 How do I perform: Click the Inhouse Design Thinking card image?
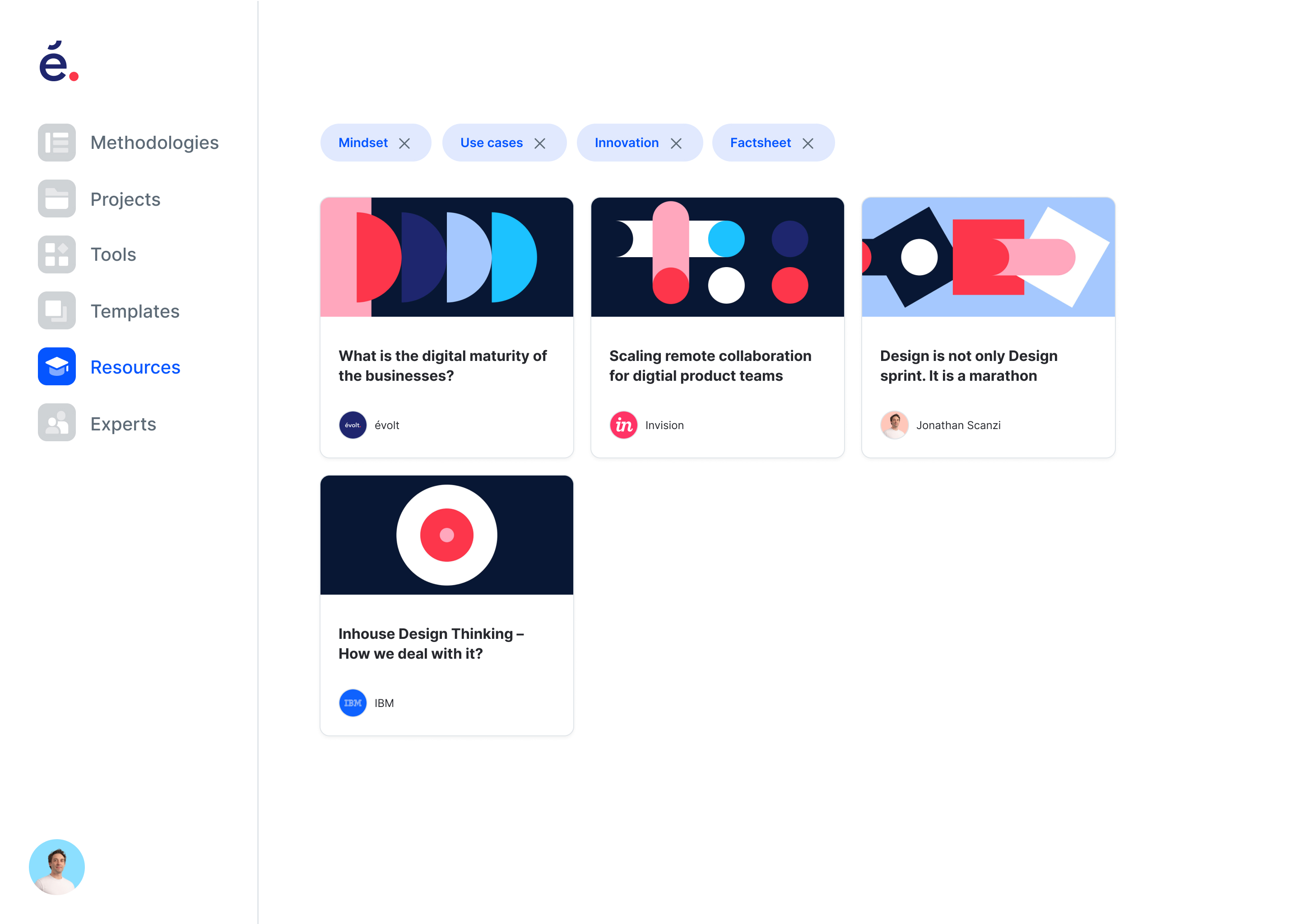[446, 535]
